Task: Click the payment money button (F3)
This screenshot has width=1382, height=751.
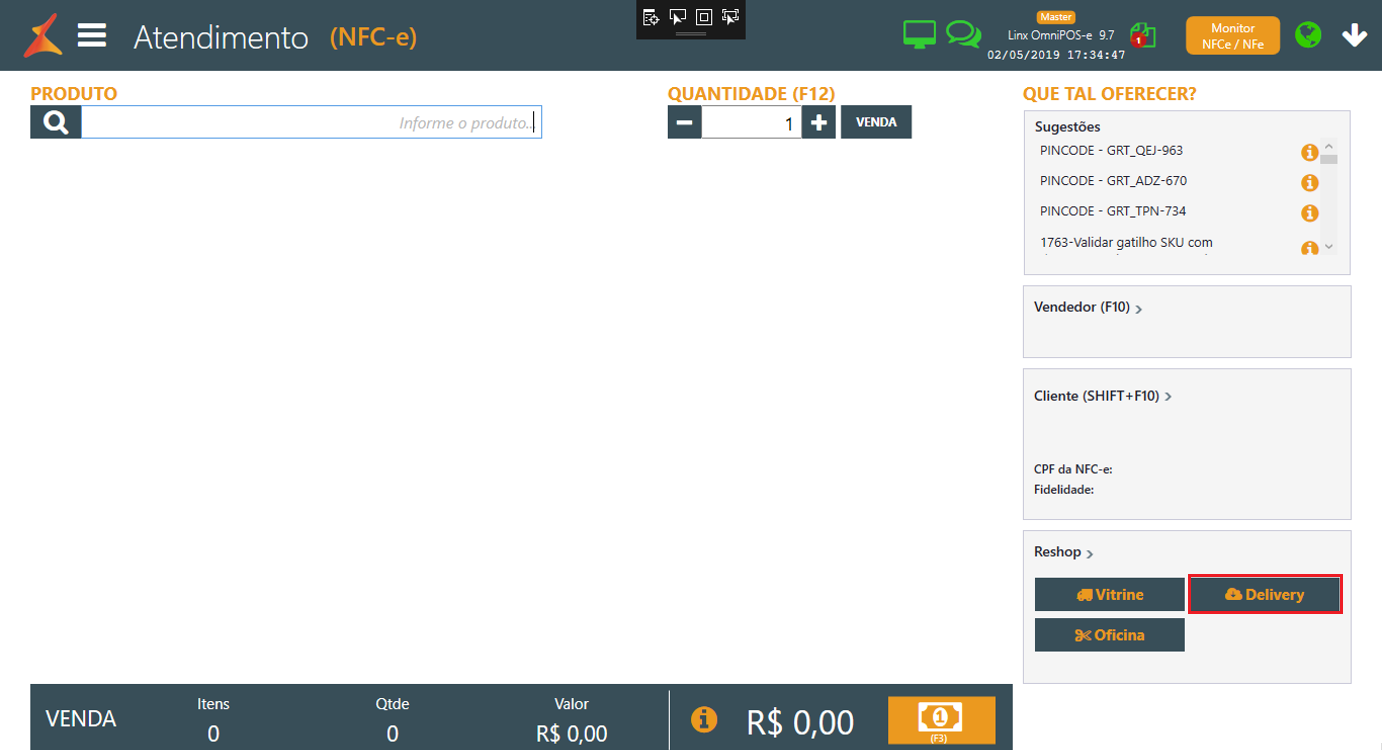Action: 941,721
